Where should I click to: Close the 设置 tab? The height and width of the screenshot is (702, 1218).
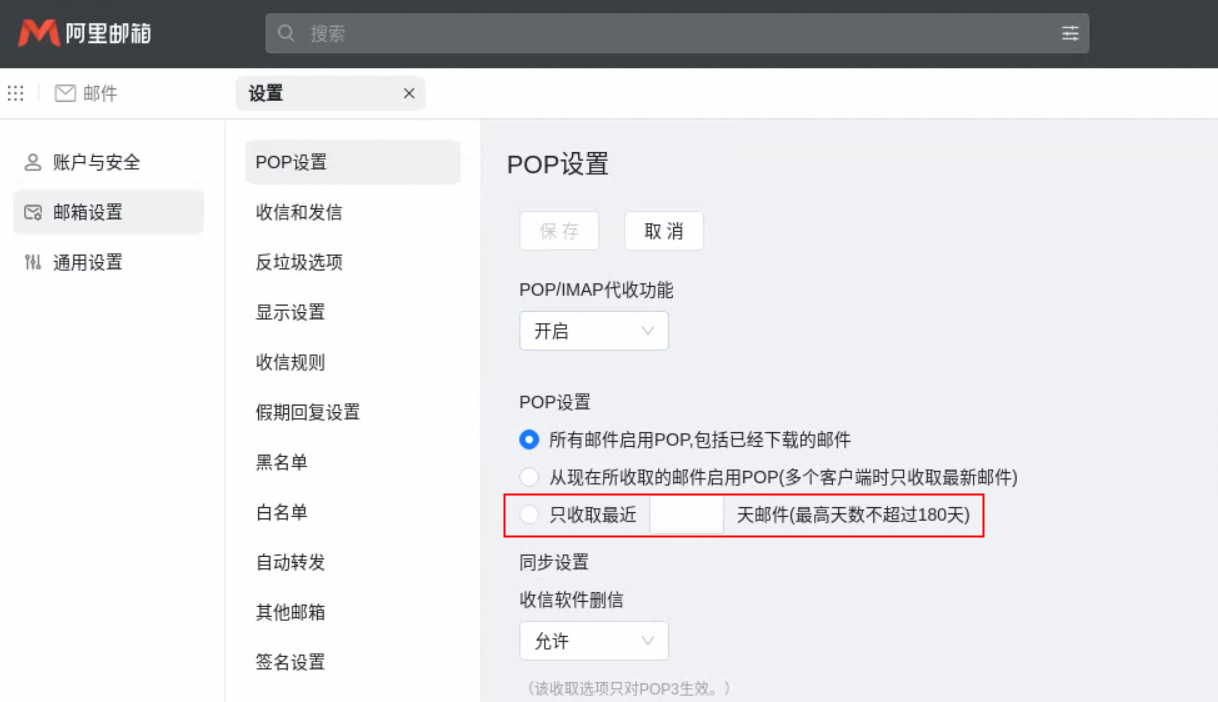[408, 93]
